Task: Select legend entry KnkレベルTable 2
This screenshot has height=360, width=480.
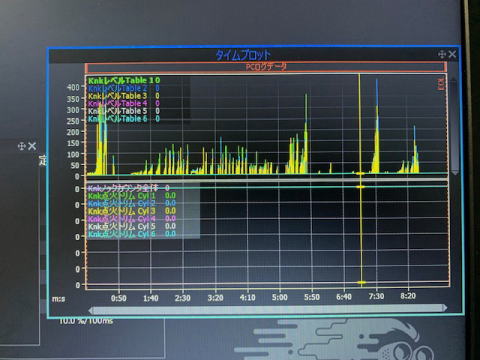Action: pyautogui.click(x=124, y=88)
